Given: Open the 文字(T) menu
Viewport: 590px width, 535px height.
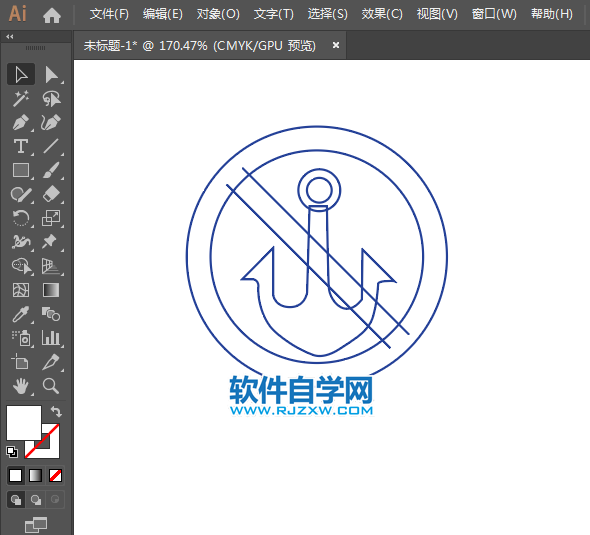Looking at the screenshot, I should coord(274,14).
